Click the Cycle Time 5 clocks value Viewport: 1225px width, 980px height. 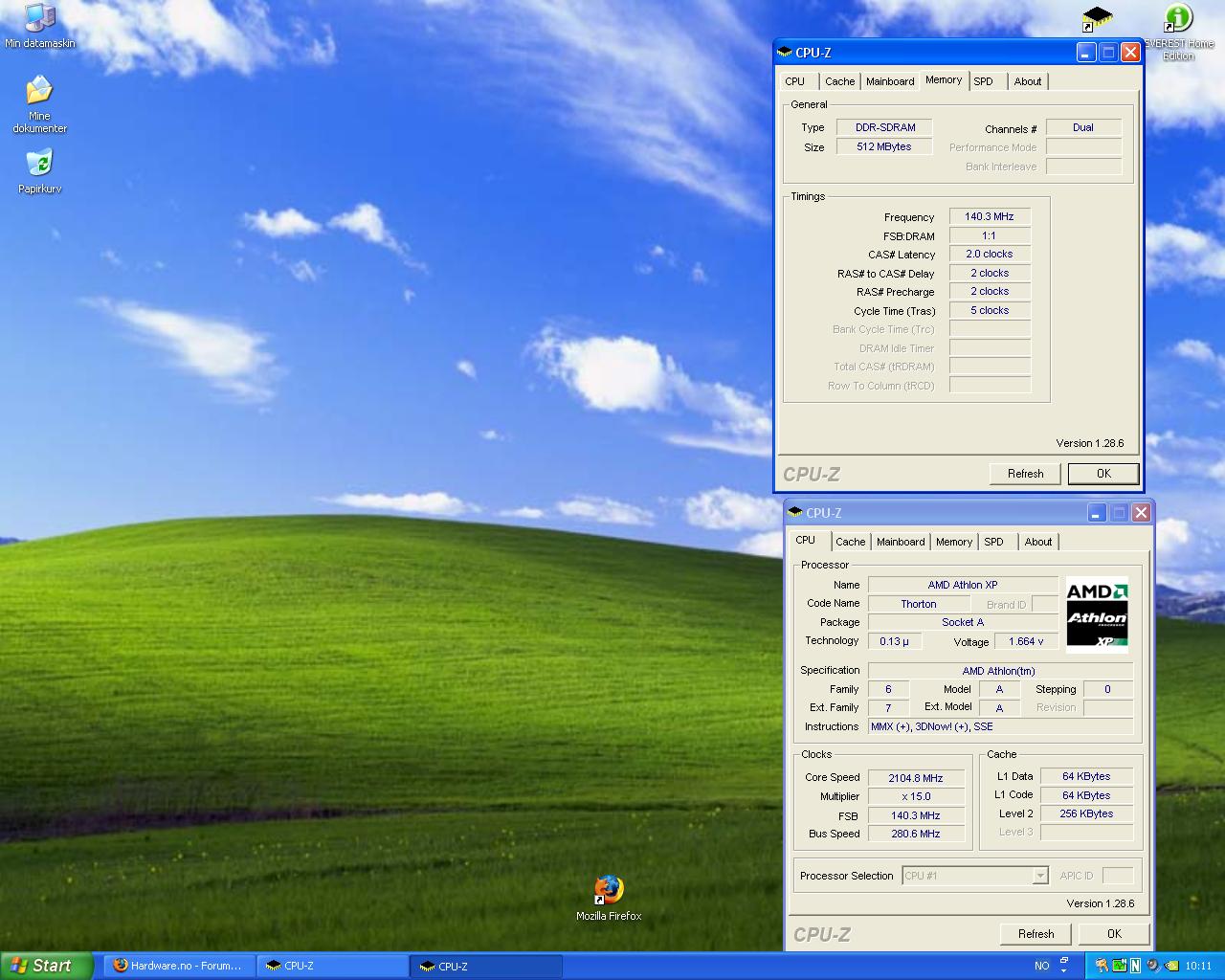990,310
